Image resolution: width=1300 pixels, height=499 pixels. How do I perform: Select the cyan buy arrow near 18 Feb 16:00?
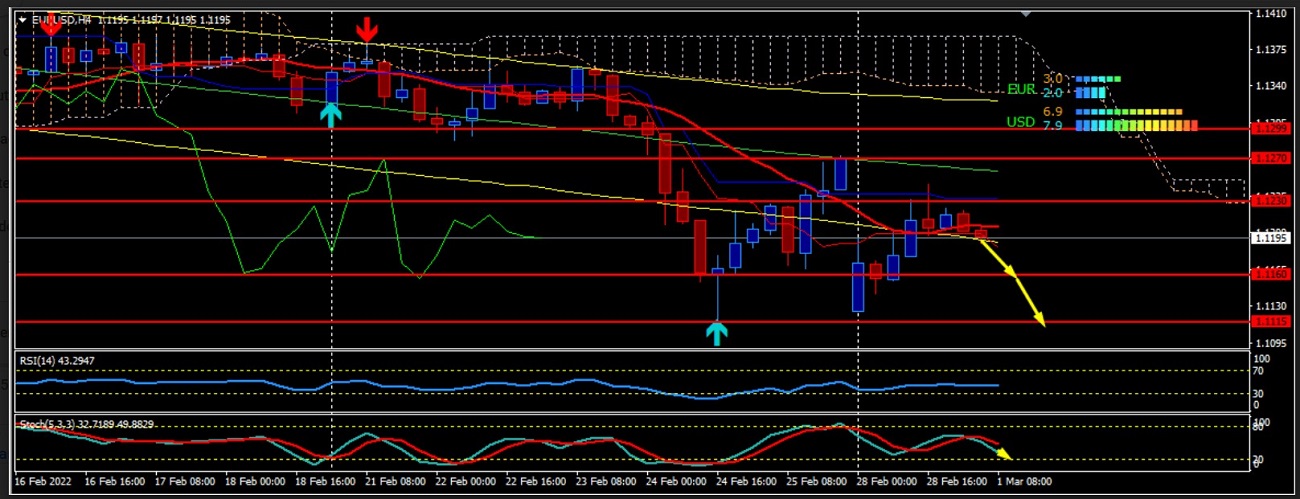[x=331, y=114]
